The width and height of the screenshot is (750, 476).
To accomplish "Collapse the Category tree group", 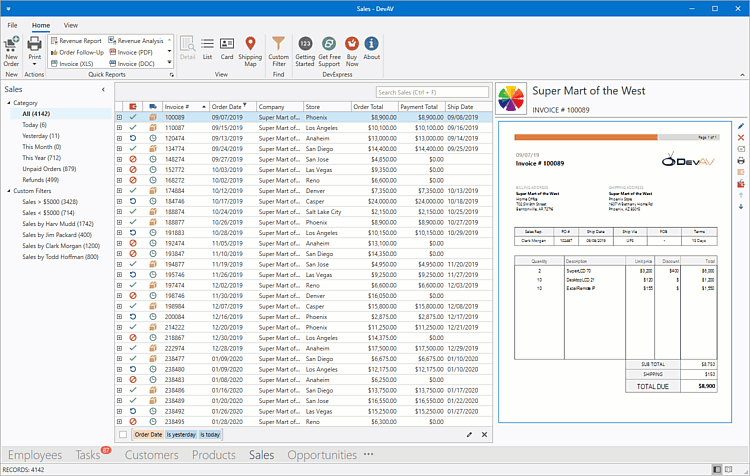I will [7, 103].
